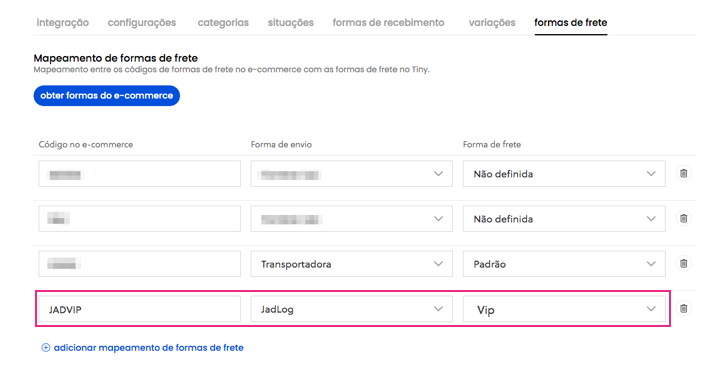Edit the JADVIP e-commerce code field
704x367 pixels.
point(140,309)
